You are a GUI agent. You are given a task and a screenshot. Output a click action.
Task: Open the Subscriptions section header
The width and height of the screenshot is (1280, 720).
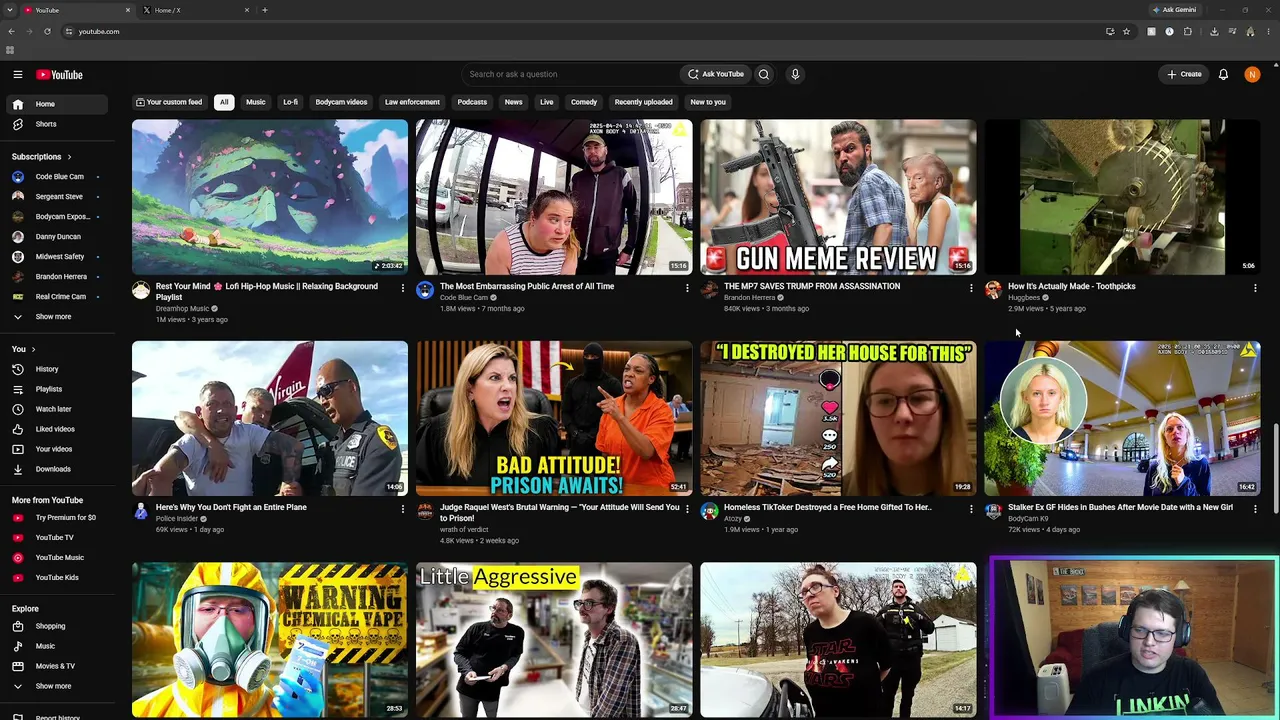coord(41,157)
